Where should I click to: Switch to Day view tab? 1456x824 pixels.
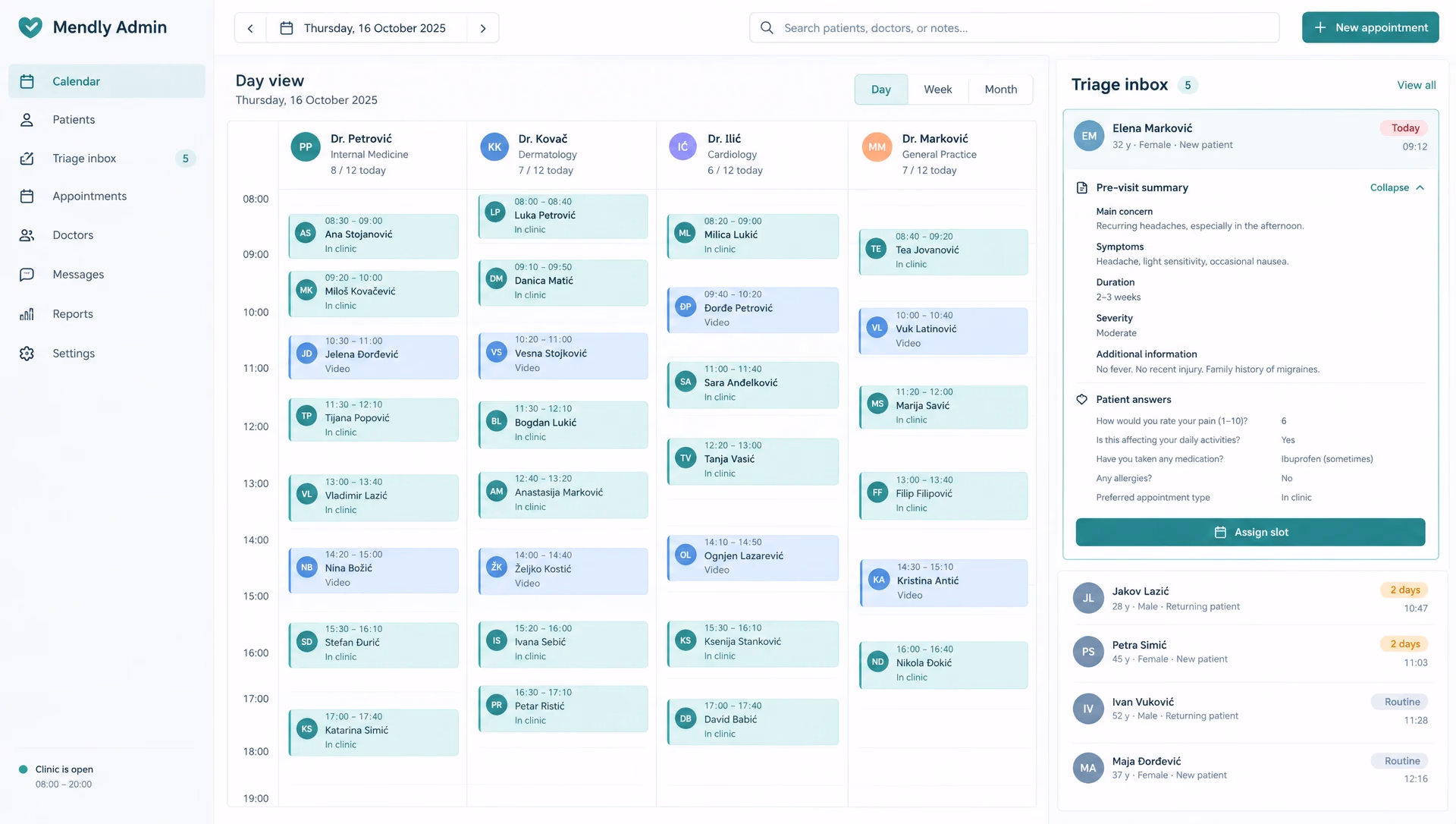point(881,90)
